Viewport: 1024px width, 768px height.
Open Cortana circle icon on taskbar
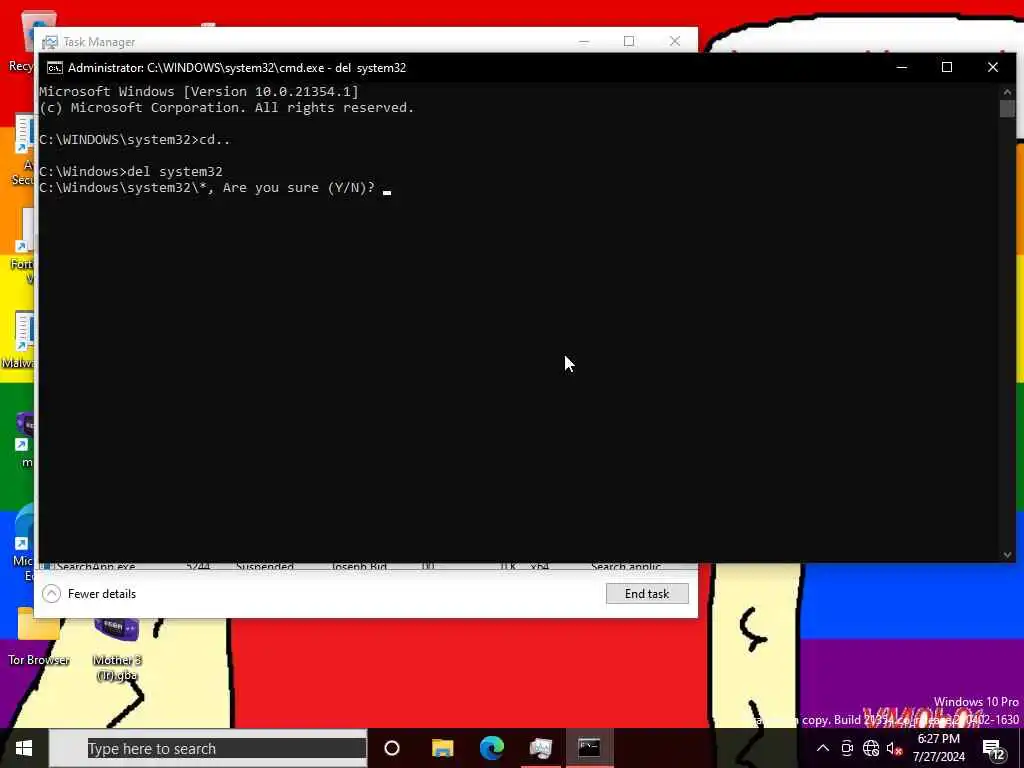(392, 748)
